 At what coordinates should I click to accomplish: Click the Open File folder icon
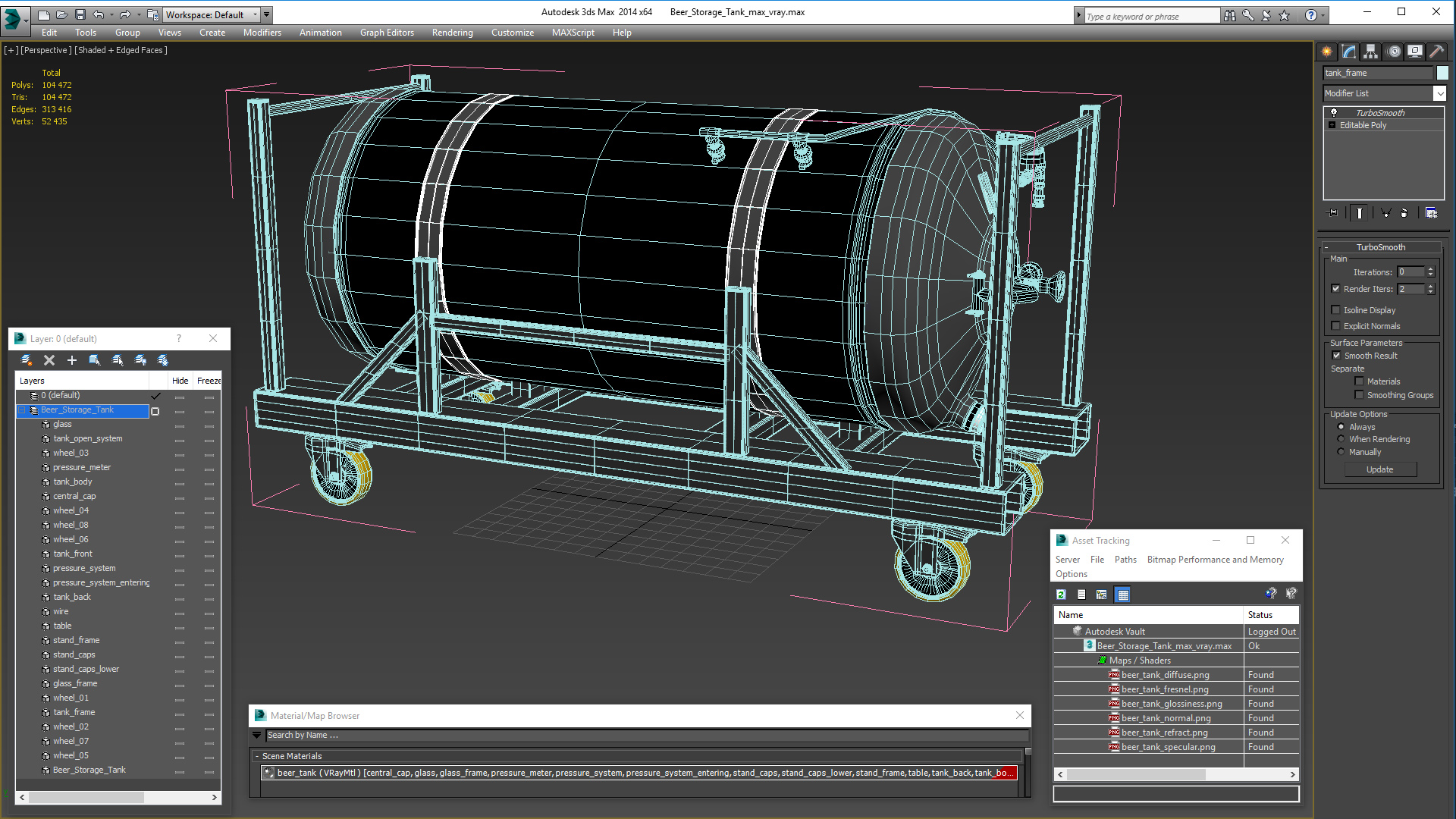click(x=62, y=14)
